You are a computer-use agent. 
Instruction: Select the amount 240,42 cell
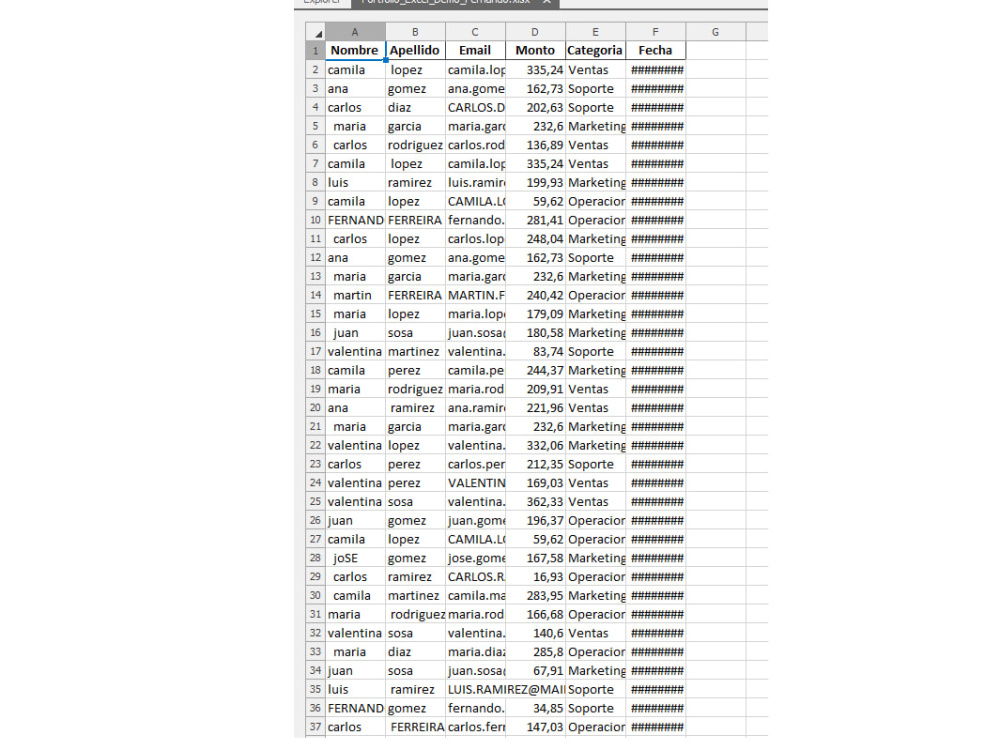tap(535, 295)
